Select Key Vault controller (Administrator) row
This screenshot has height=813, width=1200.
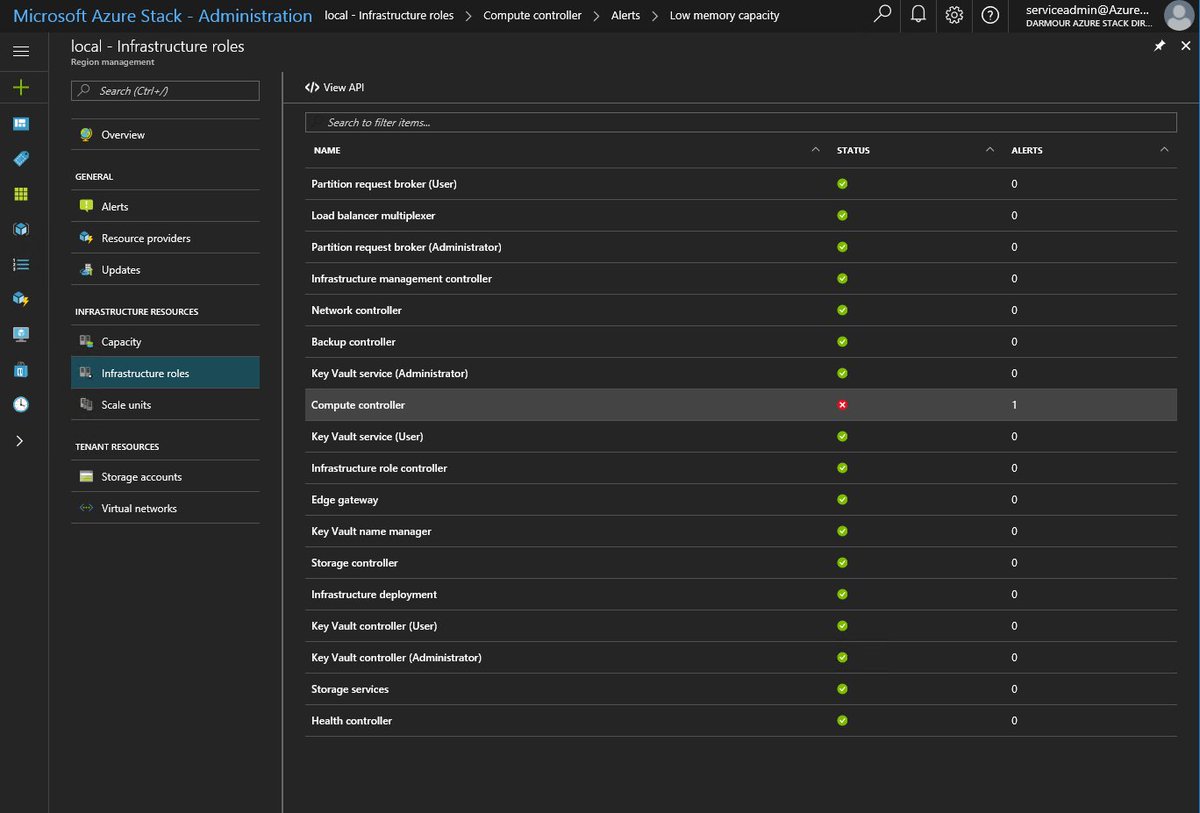tap(741, 657)
